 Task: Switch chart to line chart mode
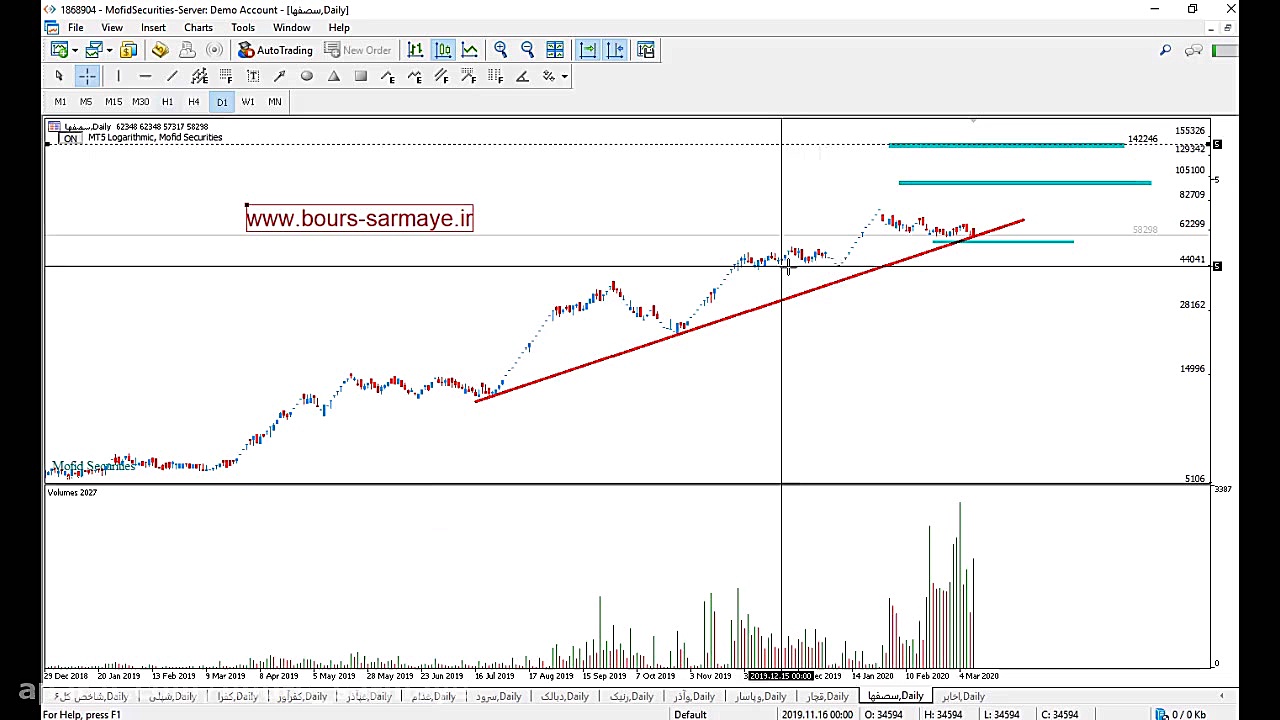click(x=470, y=50)
